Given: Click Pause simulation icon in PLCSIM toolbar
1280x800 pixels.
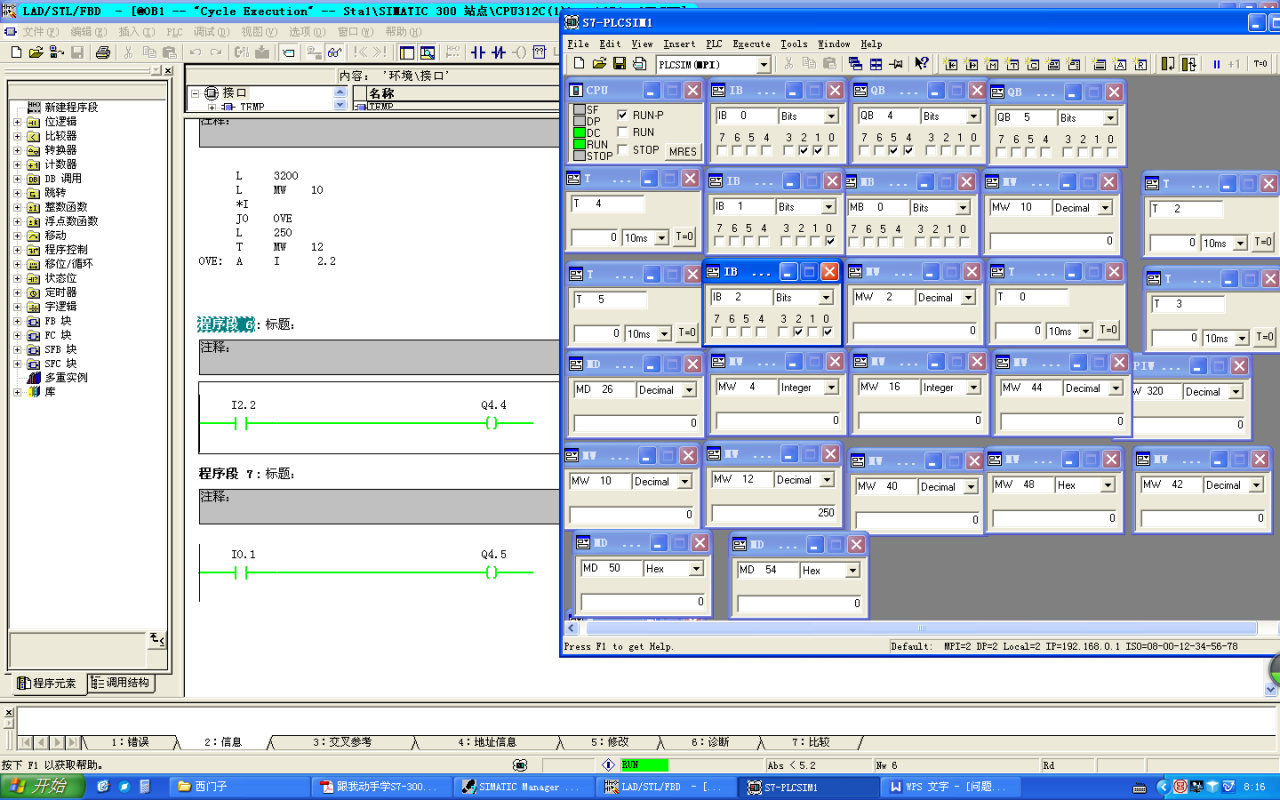Looking at the screenshot, I should click(1217, 64).
